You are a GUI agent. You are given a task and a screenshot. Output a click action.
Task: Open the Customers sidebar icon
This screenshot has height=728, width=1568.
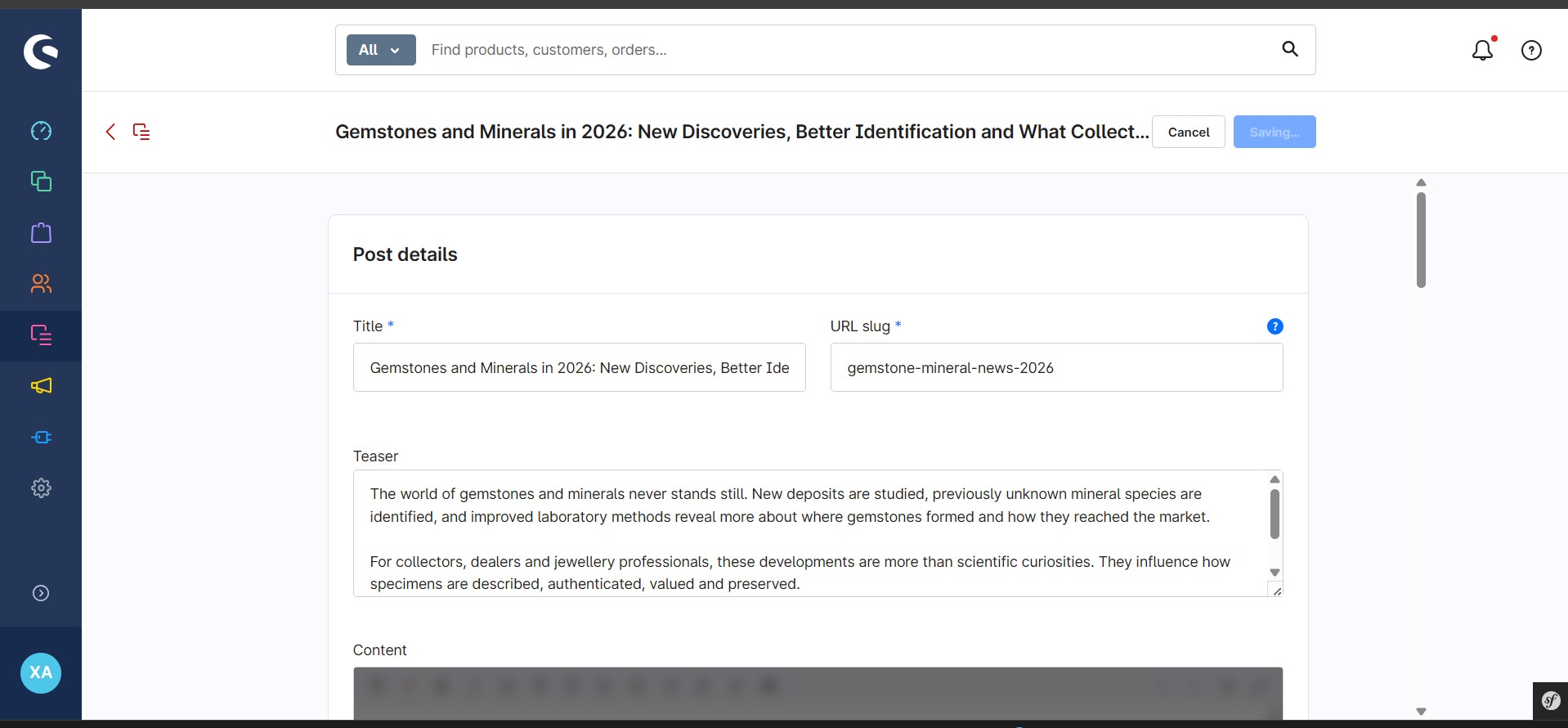41,284
